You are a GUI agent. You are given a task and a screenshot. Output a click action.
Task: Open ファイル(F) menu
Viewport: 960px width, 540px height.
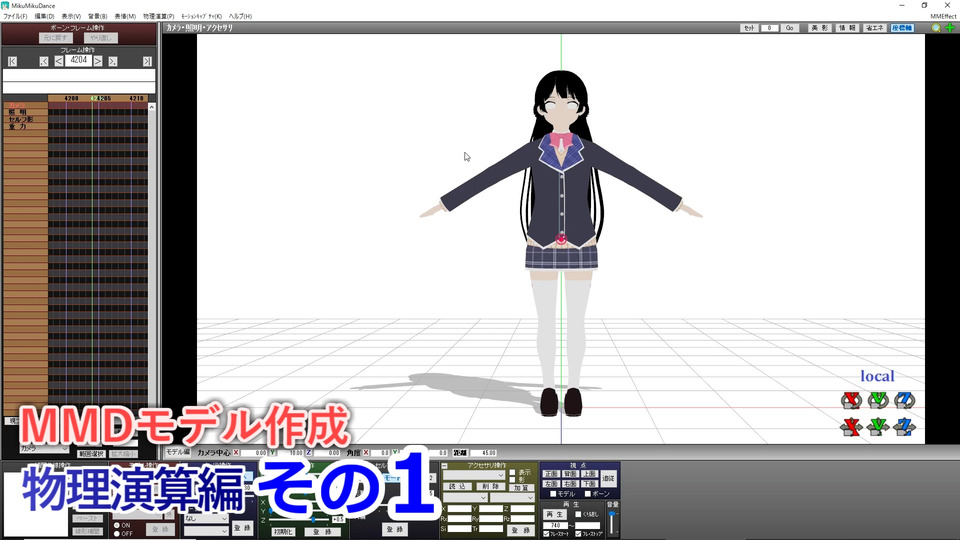(15, 17)
